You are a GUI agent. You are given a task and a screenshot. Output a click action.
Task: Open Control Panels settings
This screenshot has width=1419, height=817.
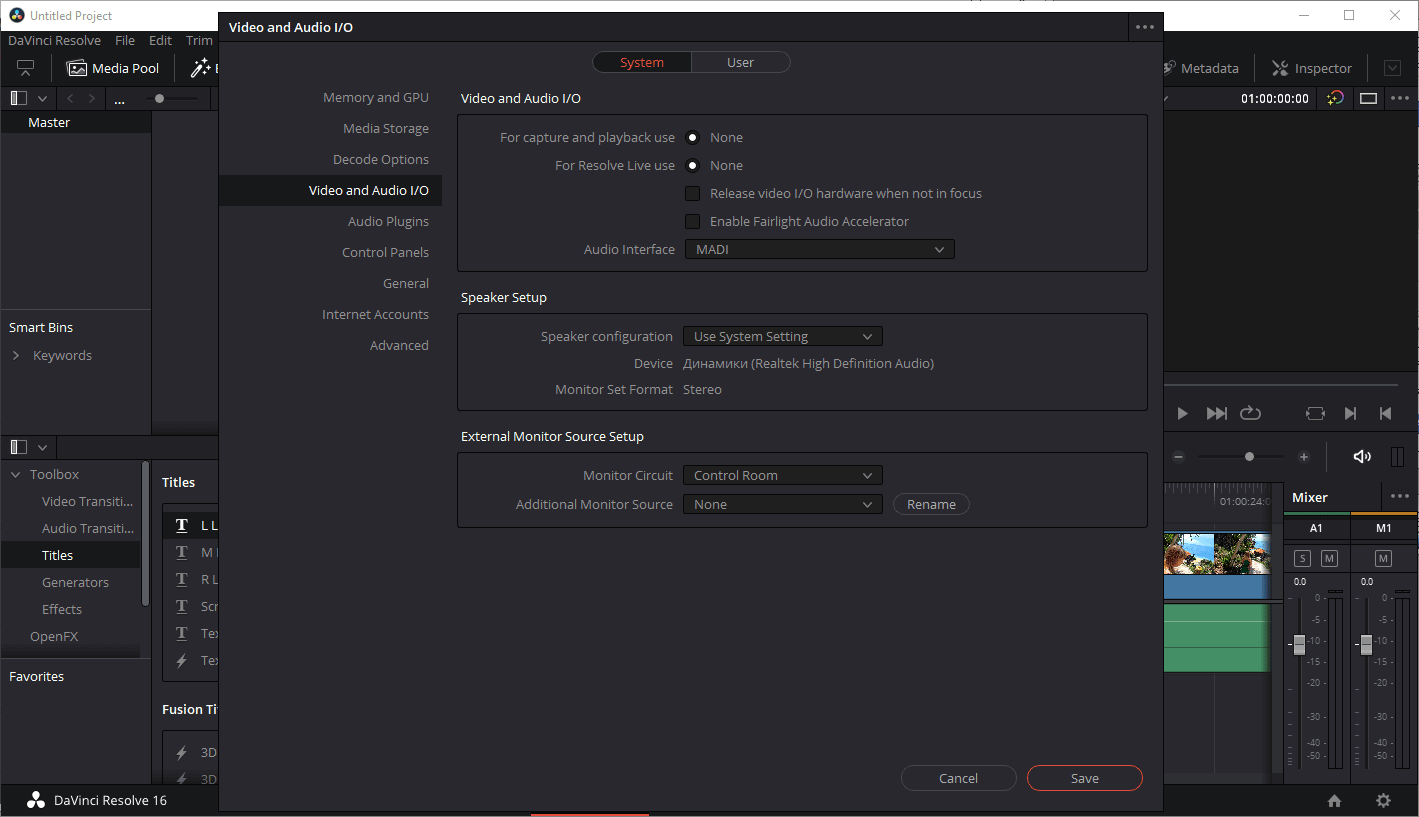(x=385, y=252)
